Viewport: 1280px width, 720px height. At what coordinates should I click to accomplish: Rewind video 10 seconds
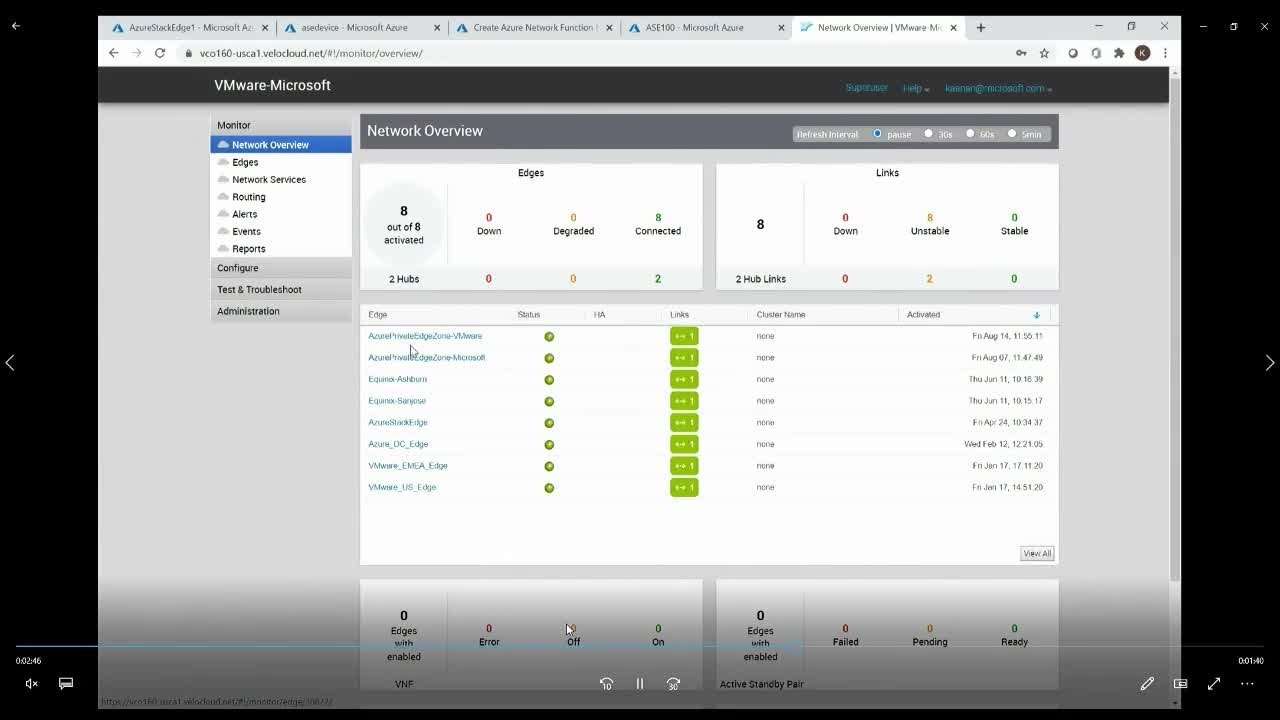pos(606,684)
